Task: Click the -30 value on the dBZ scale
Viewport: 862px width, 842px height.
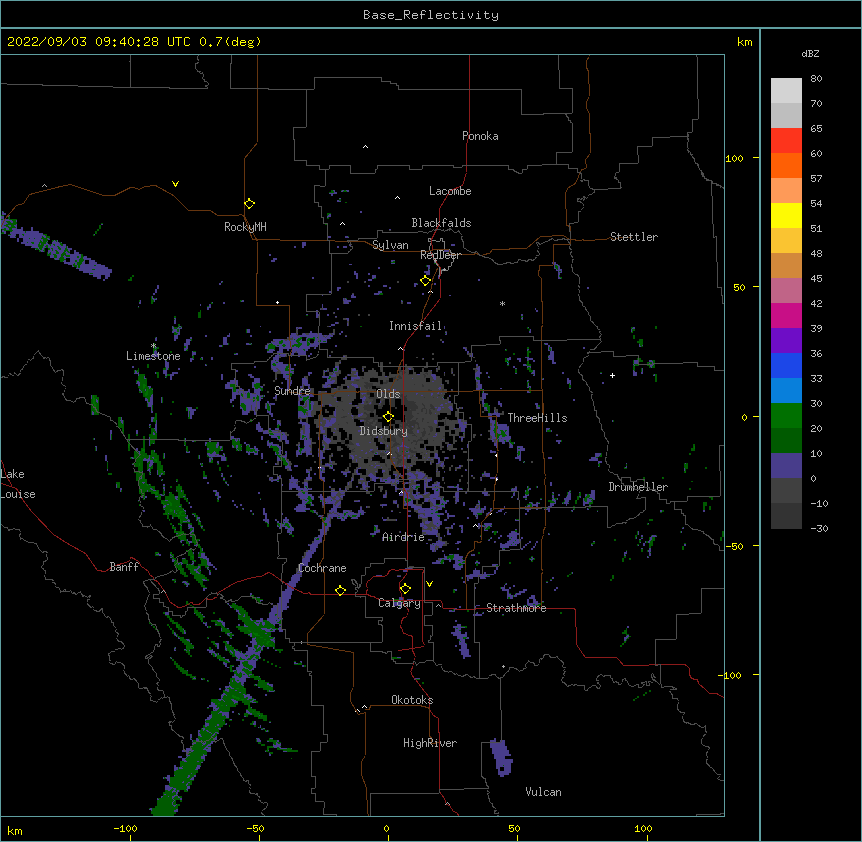Action: [x=819, y=528]
